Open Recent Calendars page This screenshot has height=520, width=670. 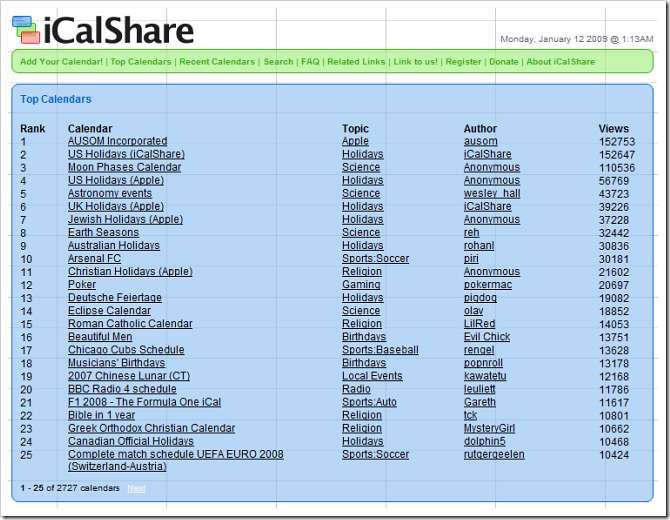(217, 62)
